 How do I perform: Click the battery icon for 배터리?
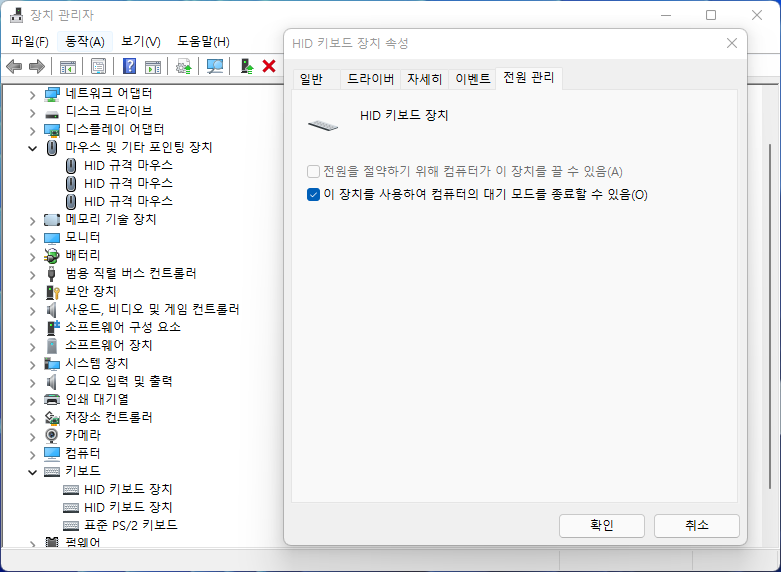point(52,256)
